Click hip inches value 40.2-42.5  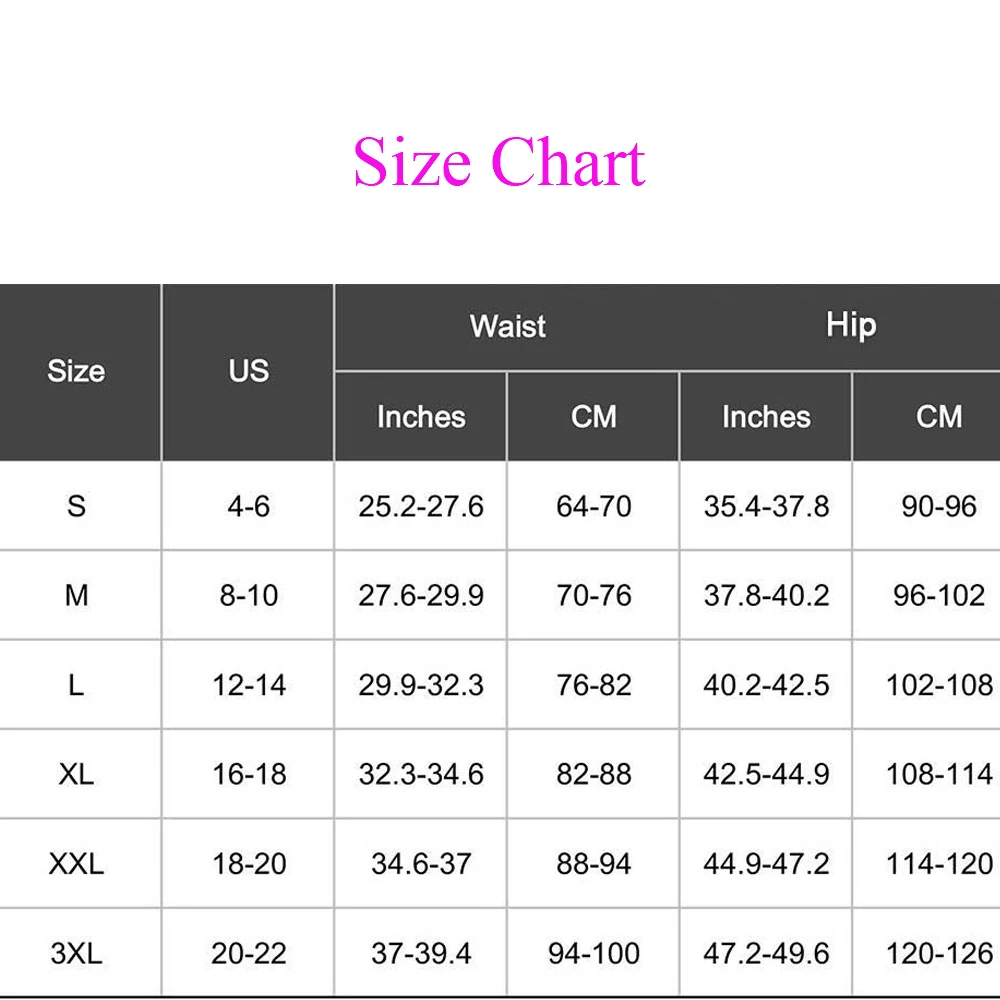pos(766,685)
